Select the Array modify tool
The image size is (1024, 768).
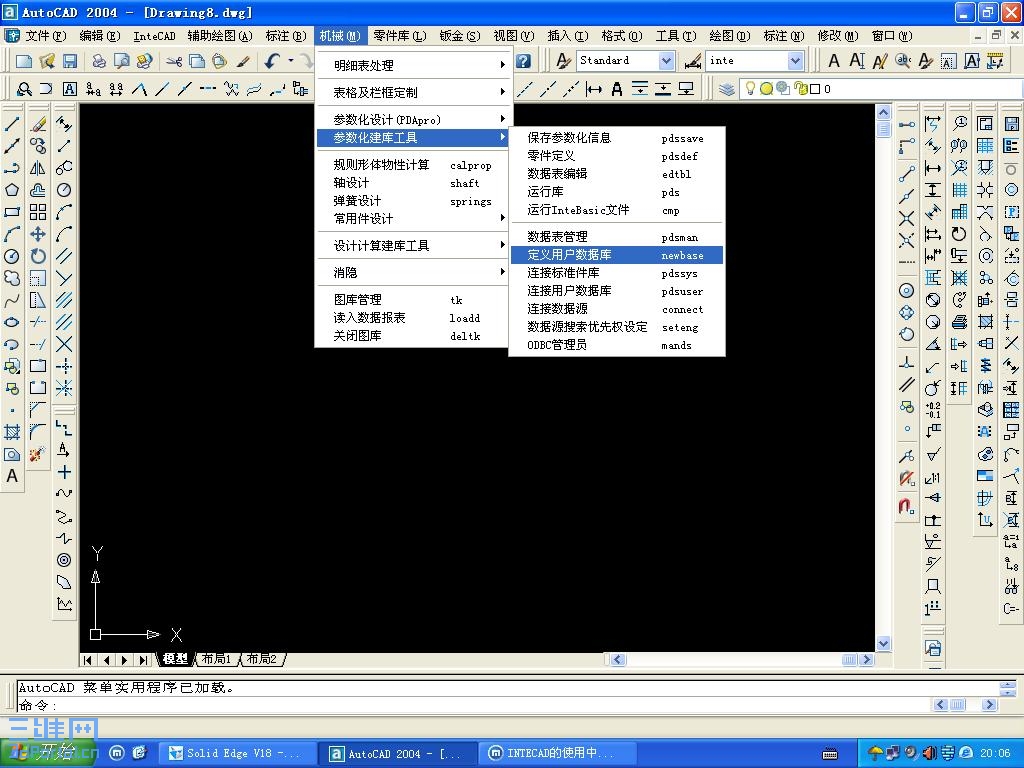click(38, 212)
